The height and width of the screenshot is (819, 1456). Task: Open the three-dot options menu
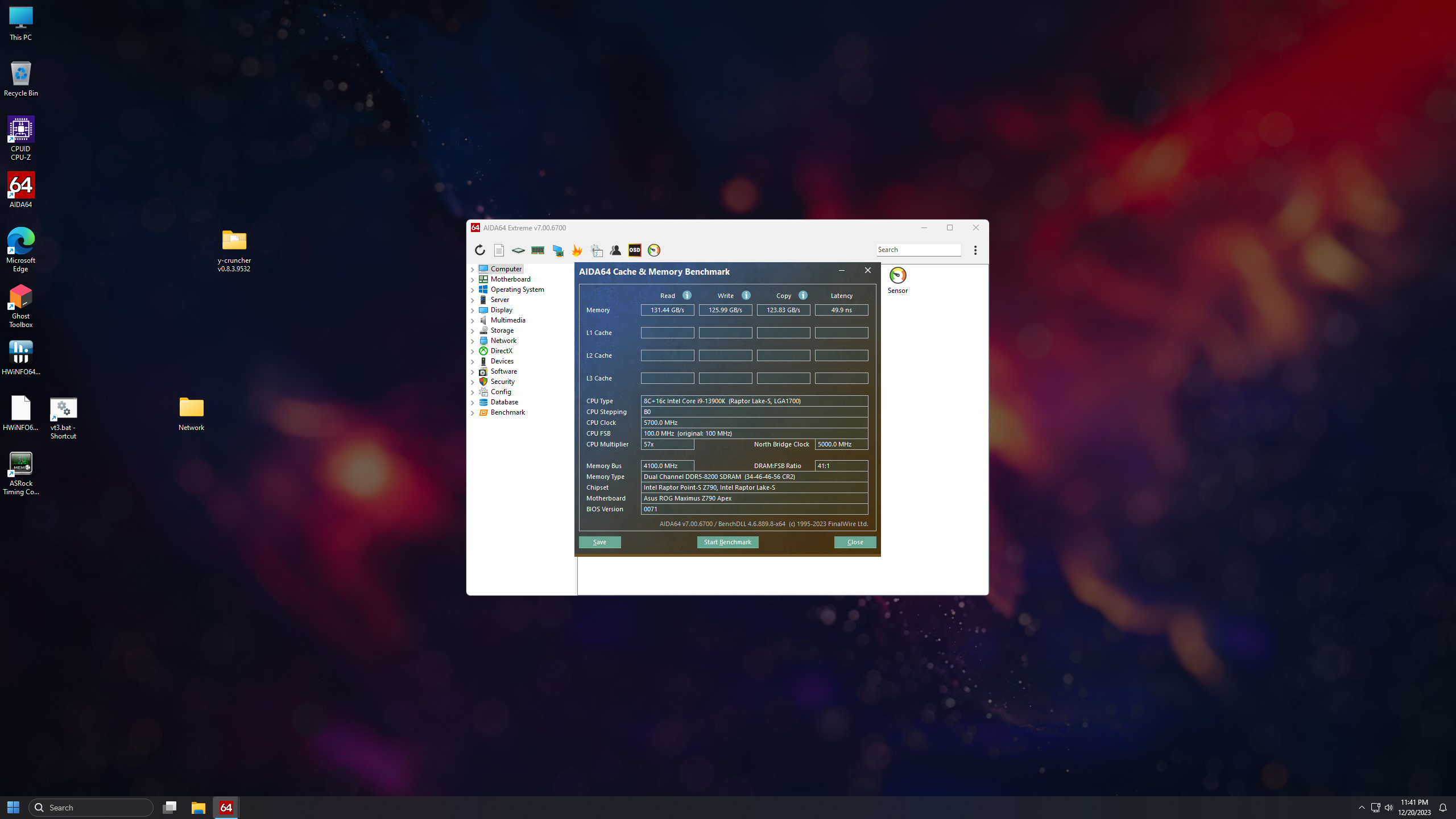(x=975, y=250)
